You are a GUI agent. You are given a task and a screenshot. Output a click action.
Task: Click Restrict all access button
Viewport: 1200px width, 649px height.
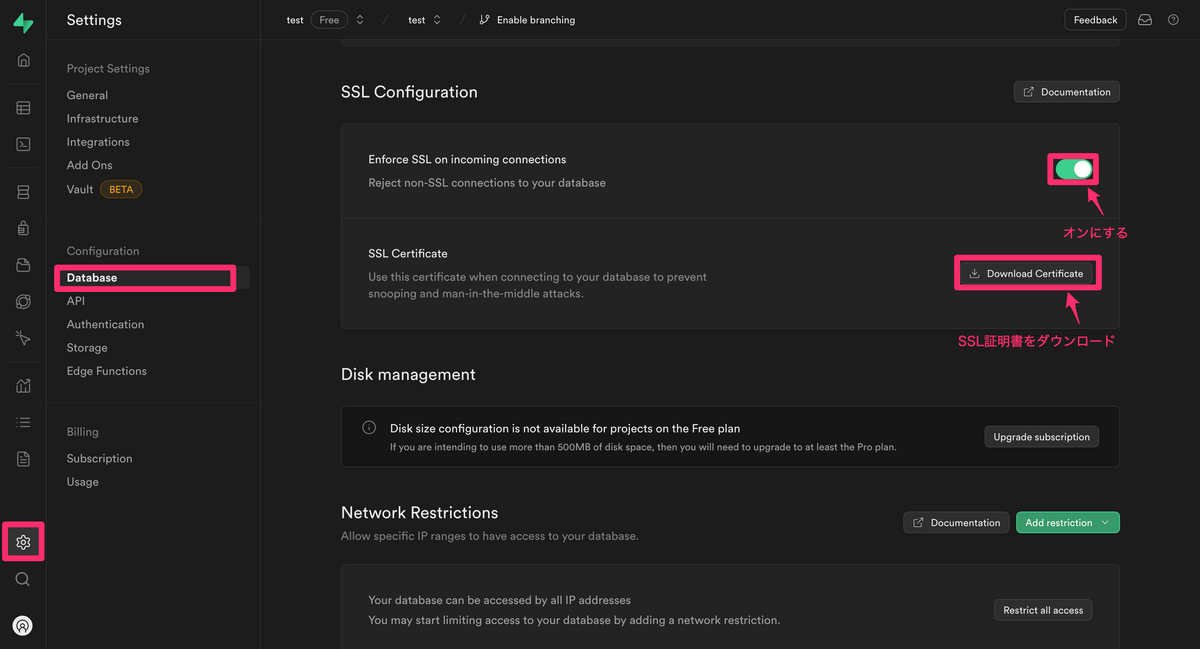[x=1043, y=610]
